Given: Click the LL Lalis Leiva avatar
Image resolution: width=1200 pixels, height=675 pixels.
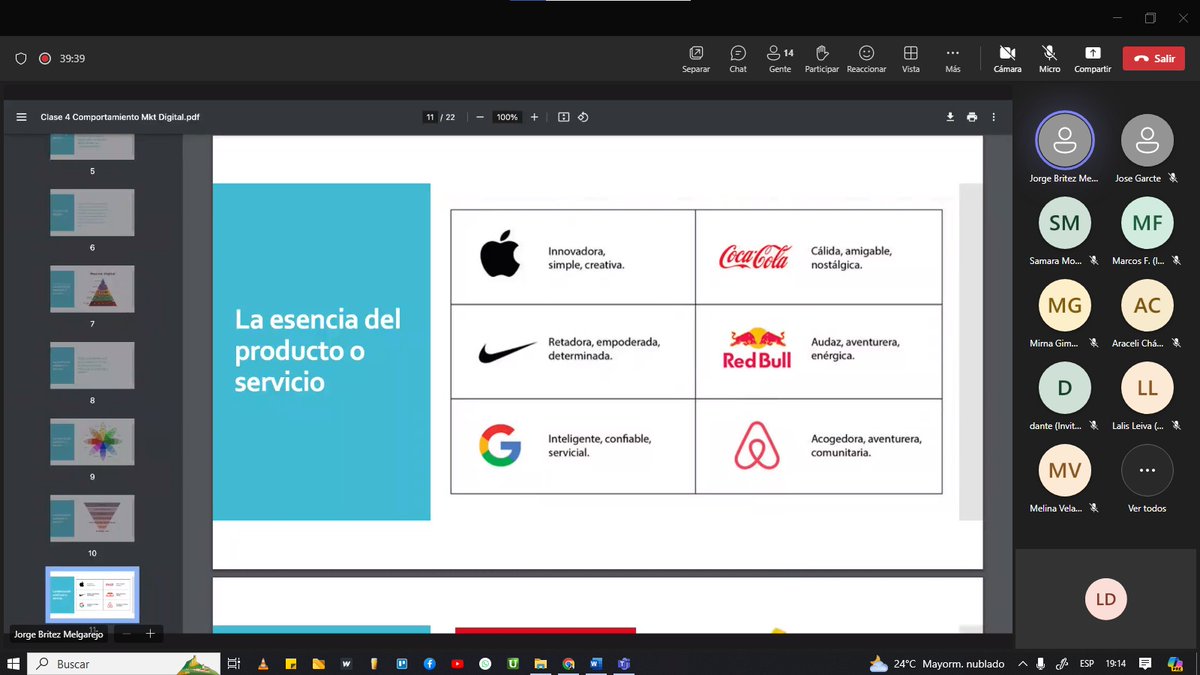Looking at the screenshot, I should pos(1147,388).
